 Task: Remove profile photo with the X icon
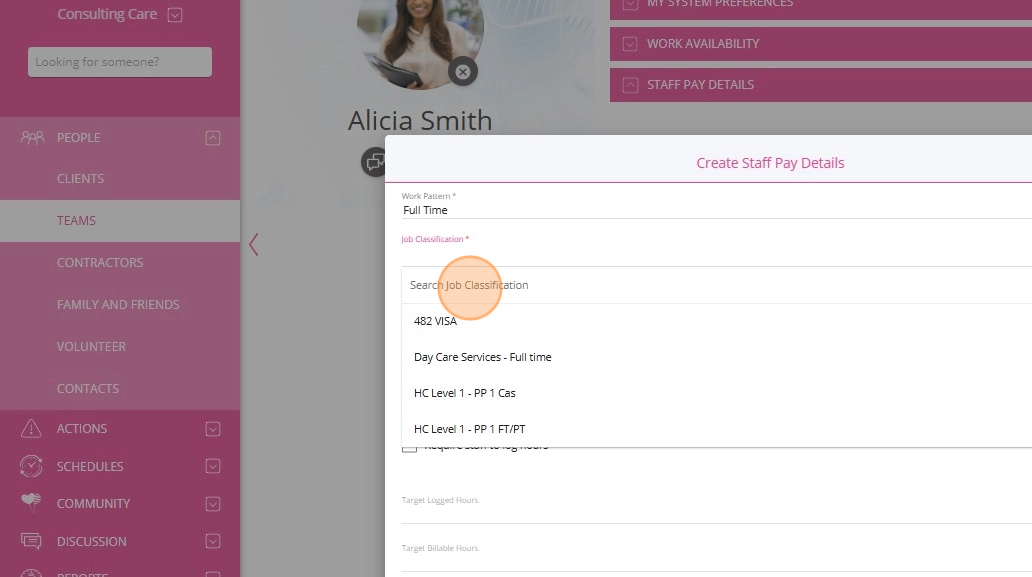point(463,72)
